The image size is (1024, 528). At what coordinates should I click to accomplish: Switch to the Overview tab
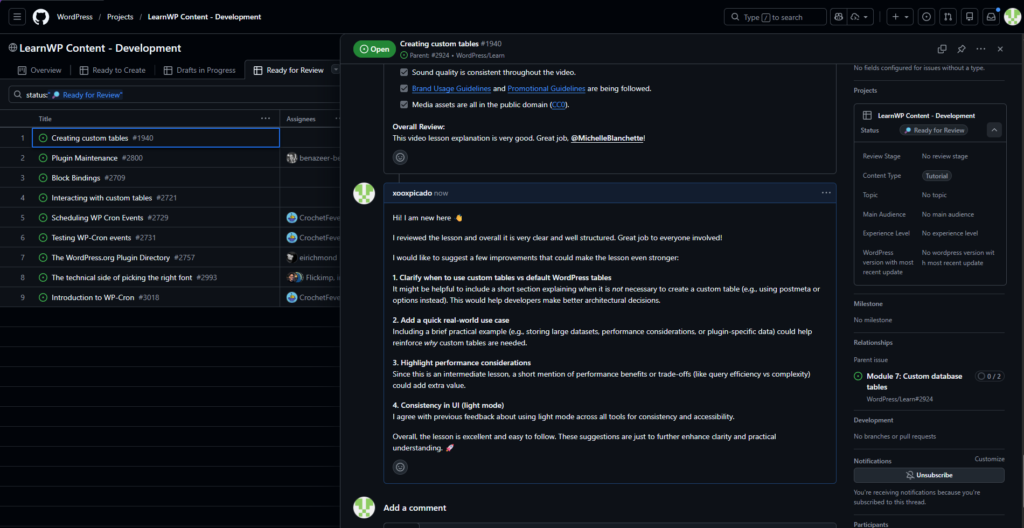coord(40,70)
